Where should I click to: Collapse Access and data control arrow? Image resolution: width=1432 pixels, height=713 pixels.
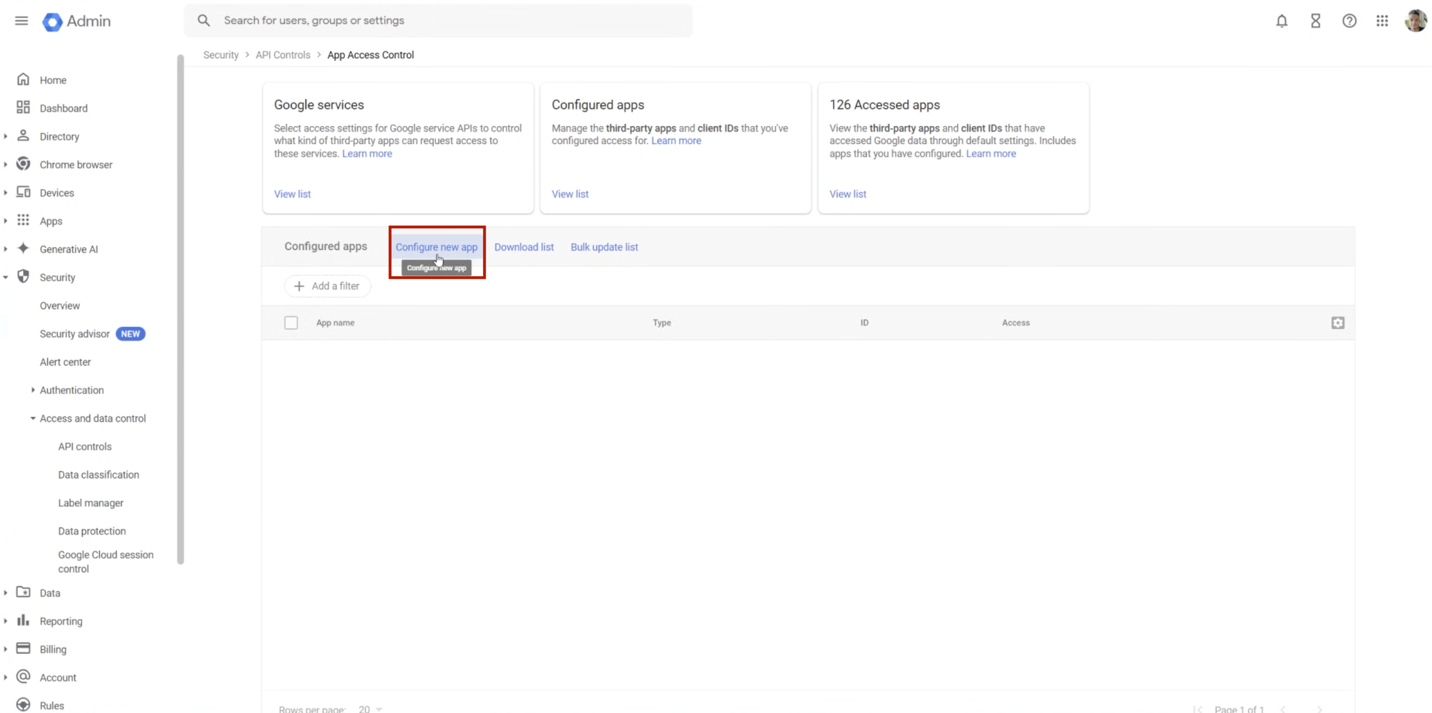(32, 419)
